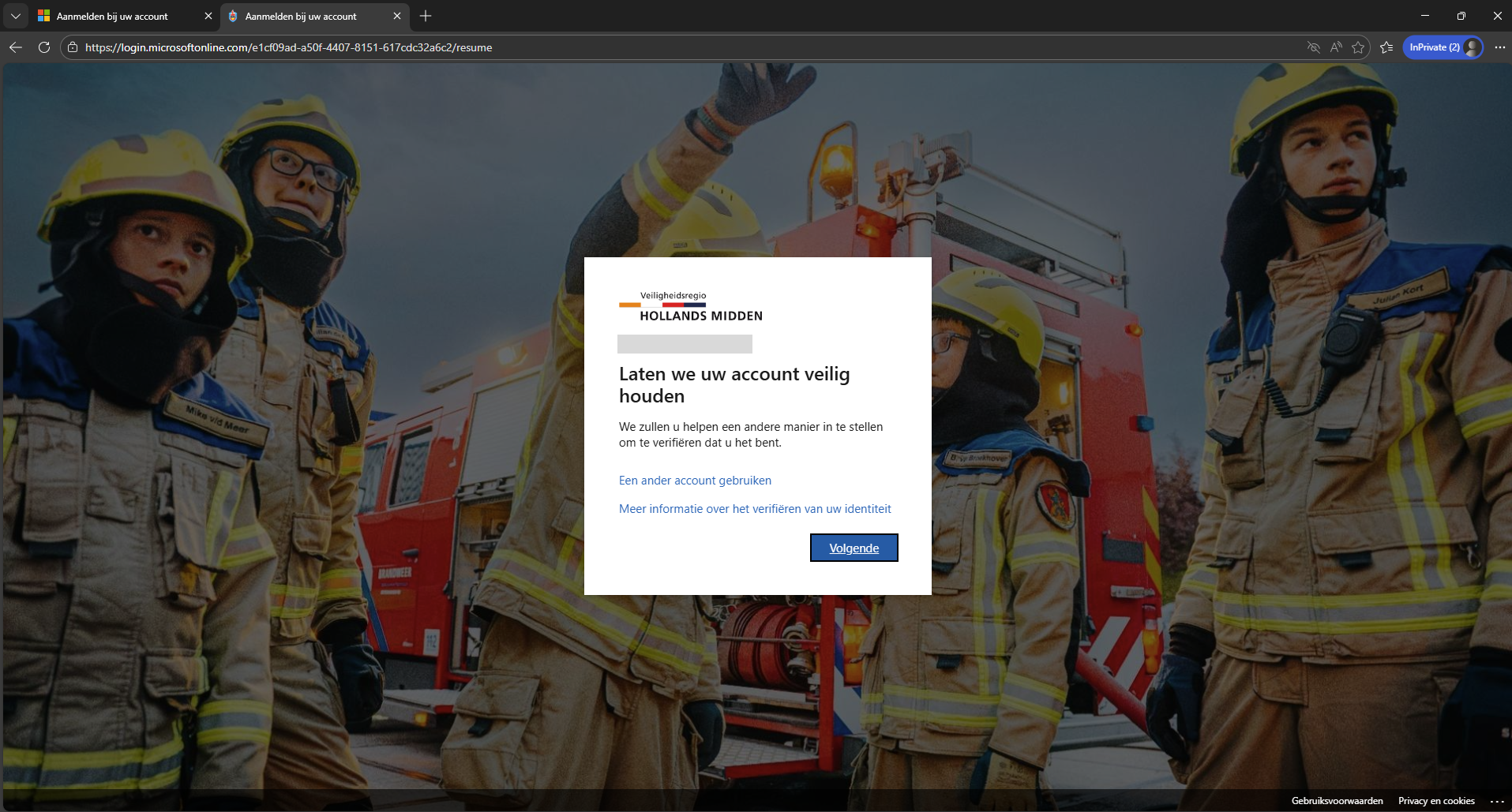The width and height of the screenshot is (1512, 812).
Task: Close the second browser tab
Action: coord(397,16)
